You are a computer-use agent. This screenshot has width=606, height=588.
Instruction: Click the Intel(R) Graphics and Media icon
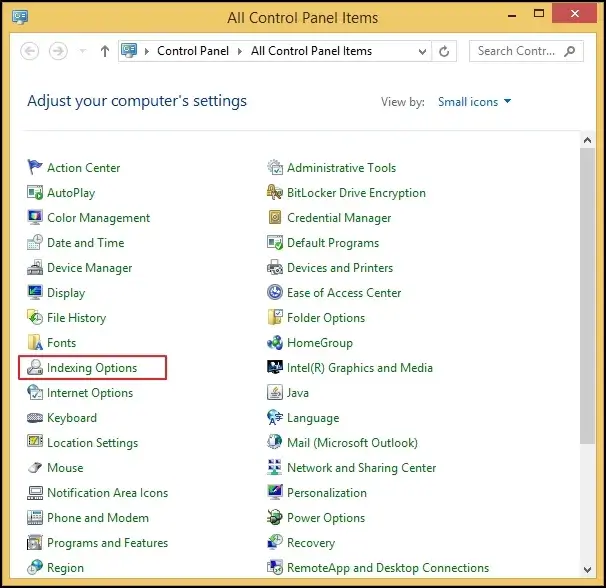click(x=275, y=368)
